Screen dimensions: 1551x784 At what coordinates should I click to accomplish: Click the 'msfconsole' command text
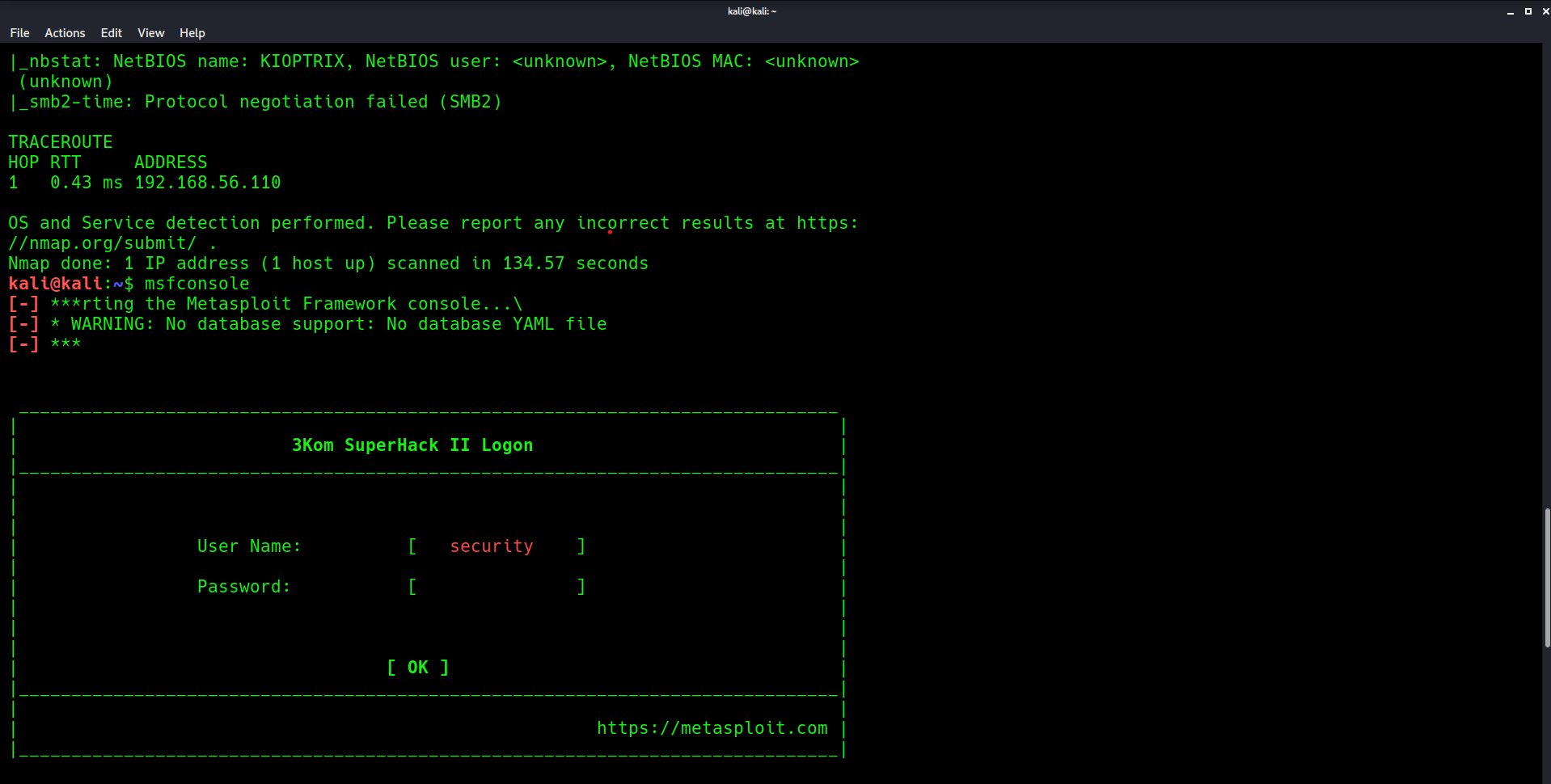[x=197, y=284]
